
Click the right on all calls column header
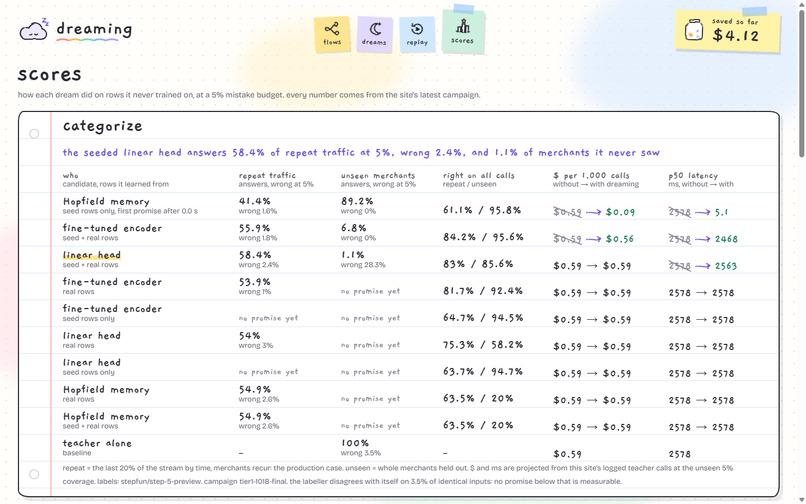[479, 179]
